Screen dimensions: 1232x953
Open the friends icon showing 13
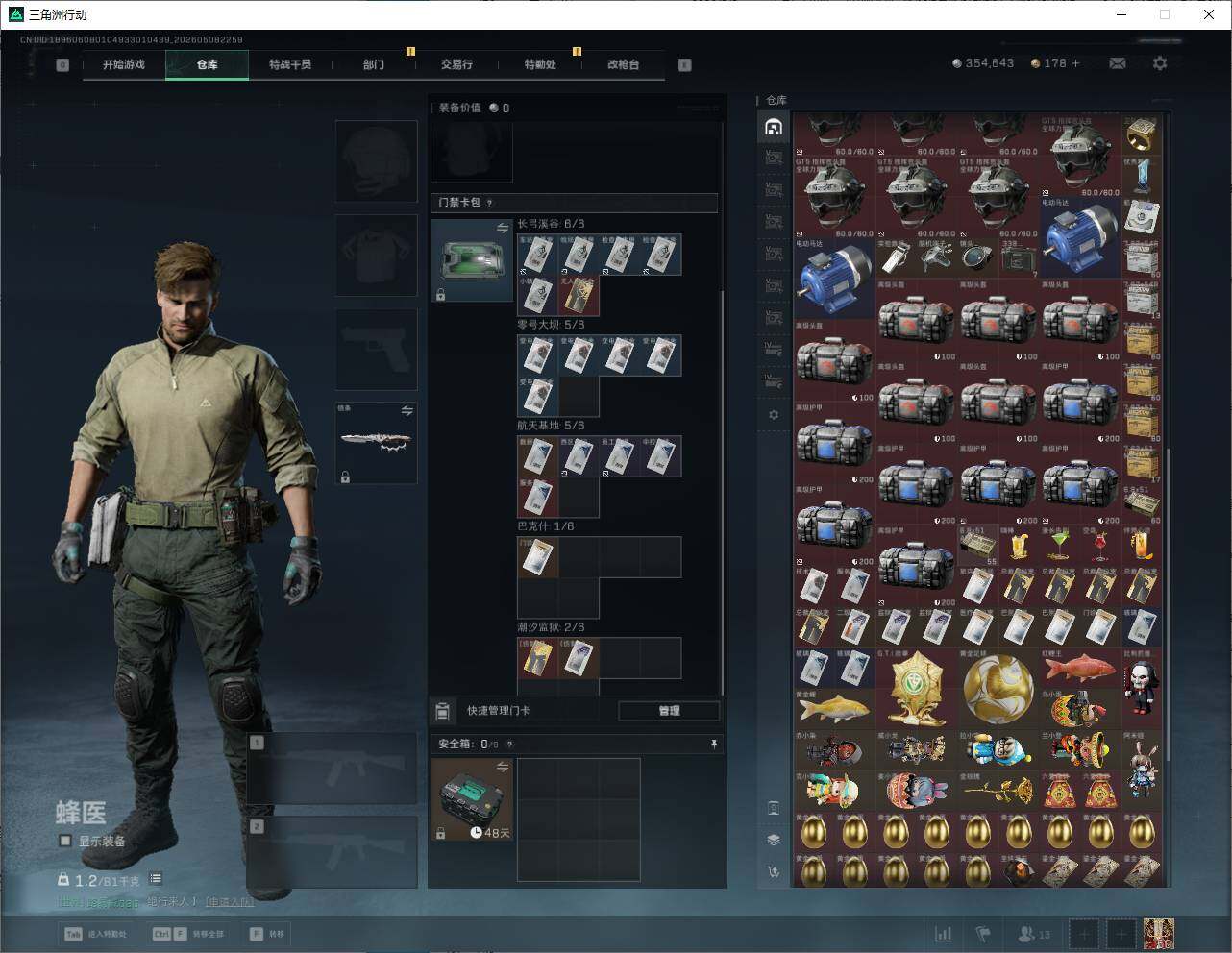[1034, 934]
